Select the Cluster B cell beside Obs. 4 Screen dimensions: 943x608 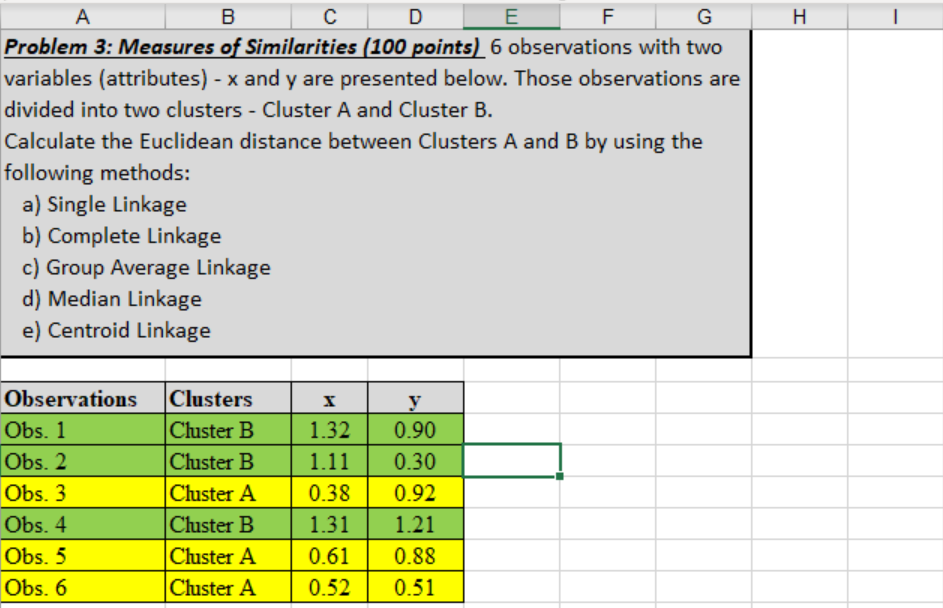(x=228, y=525)
